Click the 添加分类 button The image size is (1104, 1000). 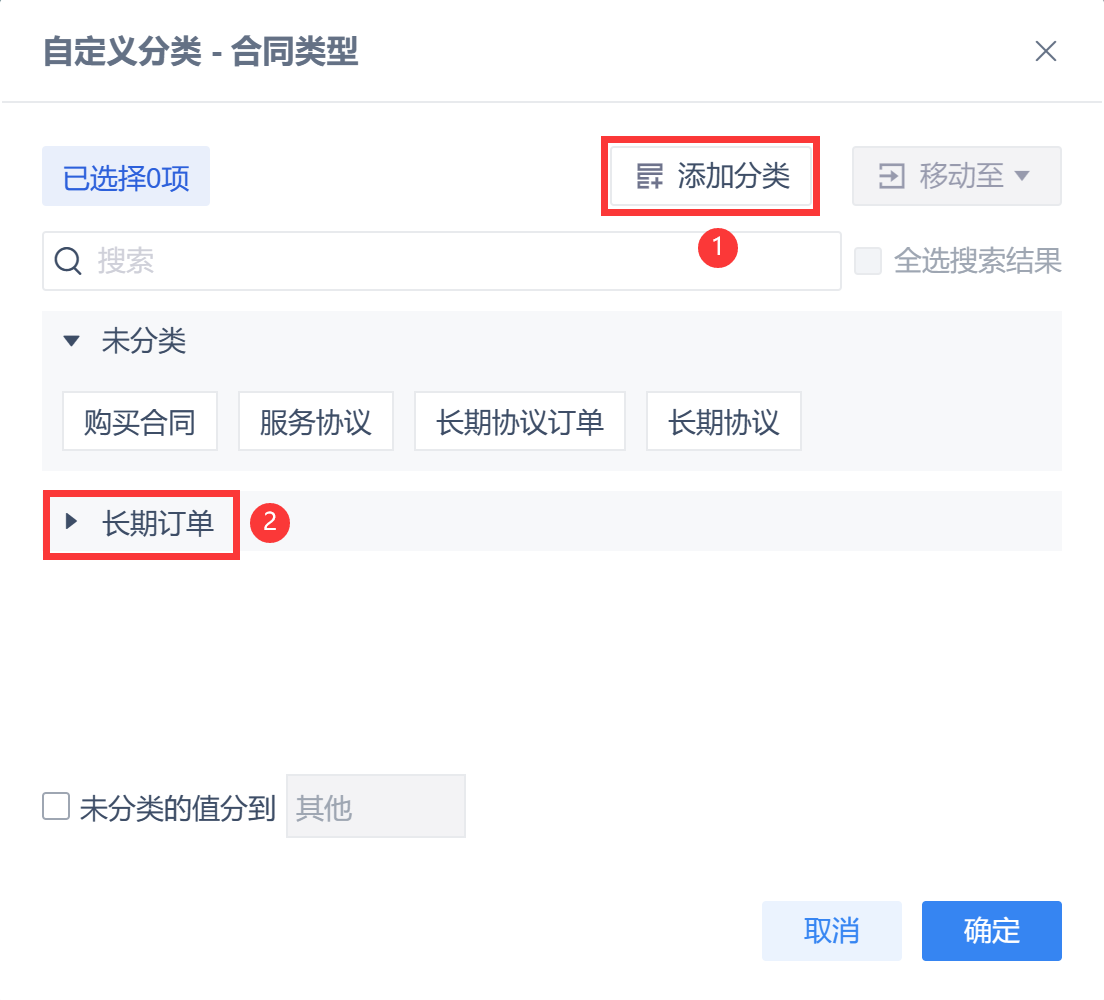(x=712, y=177)
